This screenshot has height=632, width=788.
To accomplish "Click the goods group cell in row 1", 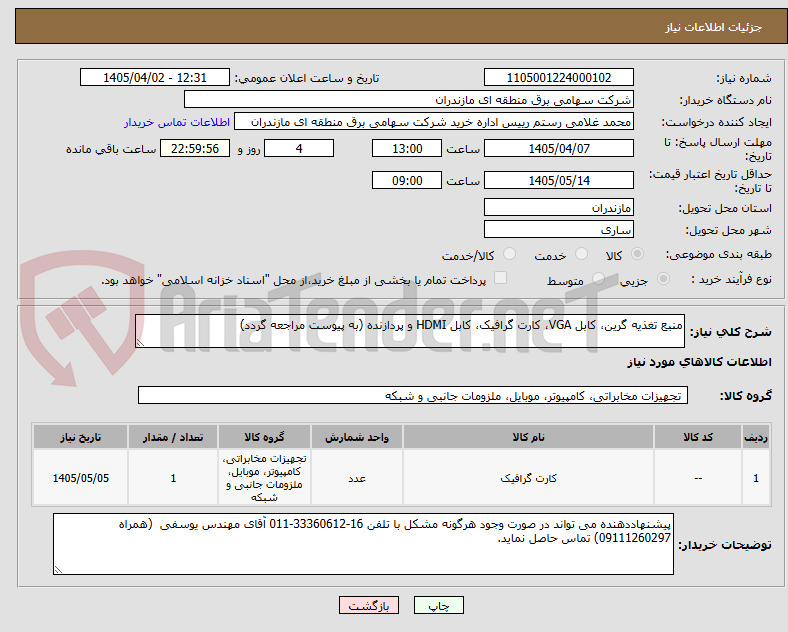I will click(x=264, y=478).
